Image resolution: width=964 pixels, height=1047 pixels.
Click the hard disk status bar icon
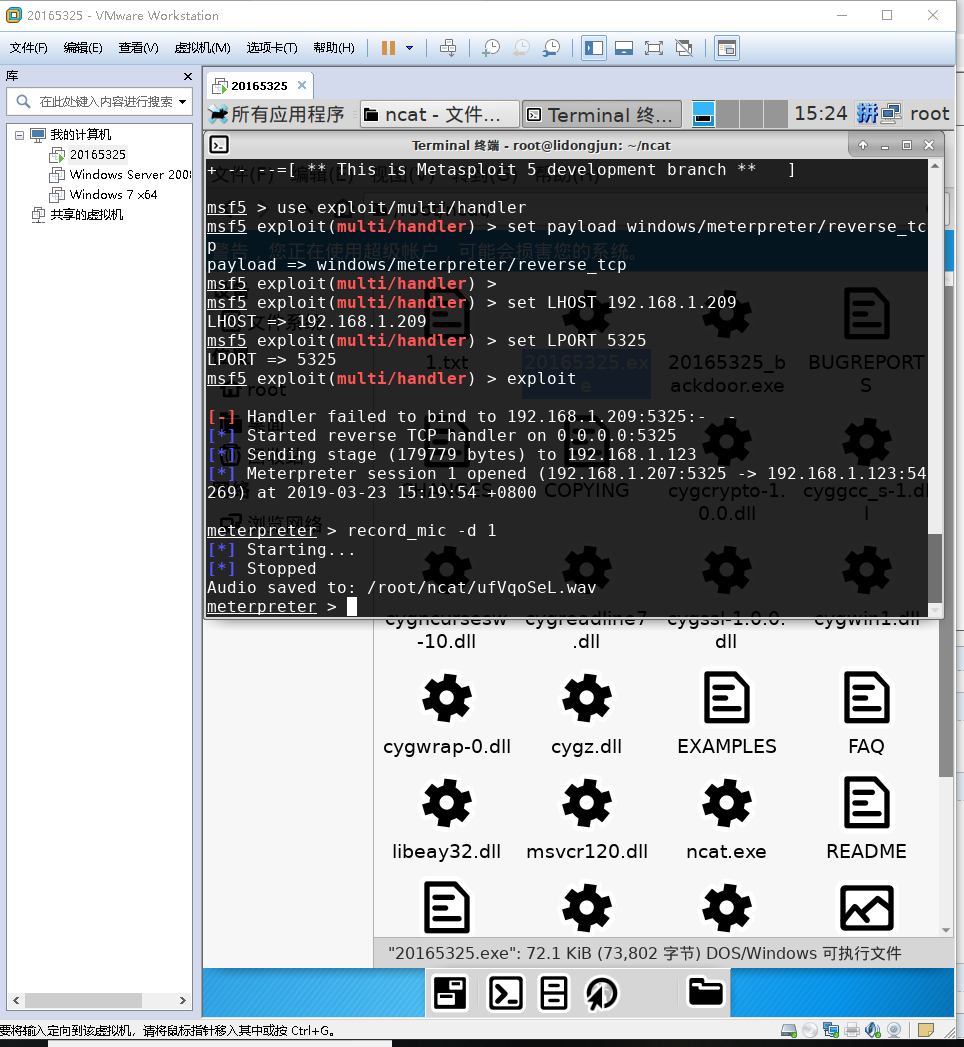788,1030
